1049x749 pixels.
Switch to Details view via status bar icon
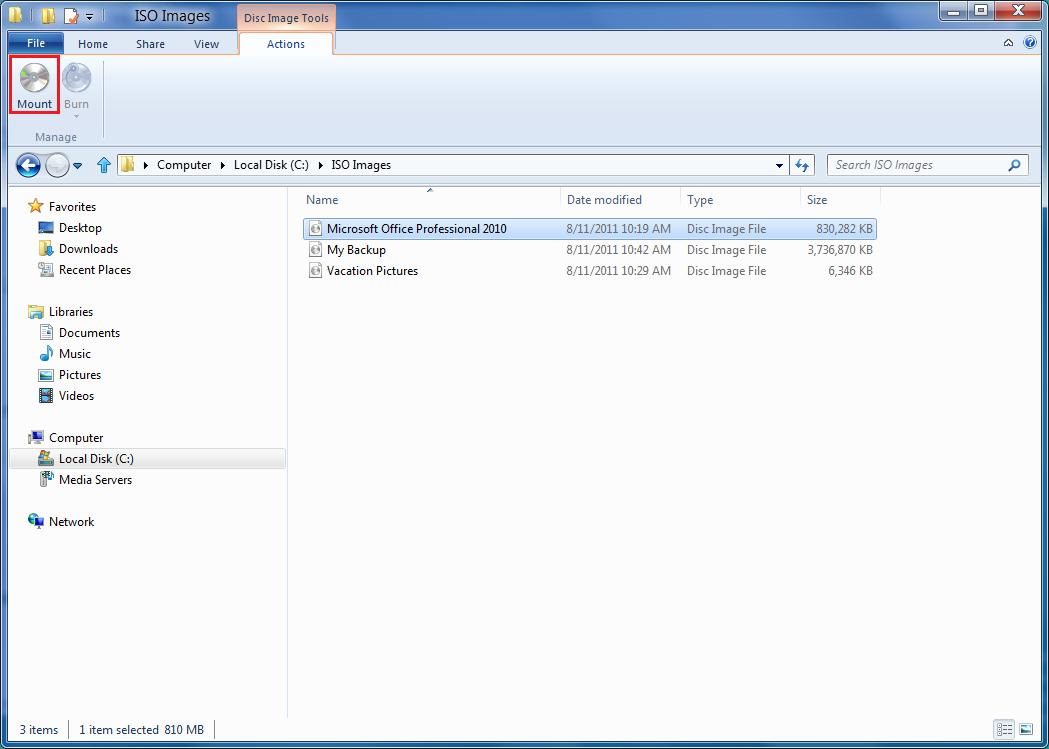1004,729
